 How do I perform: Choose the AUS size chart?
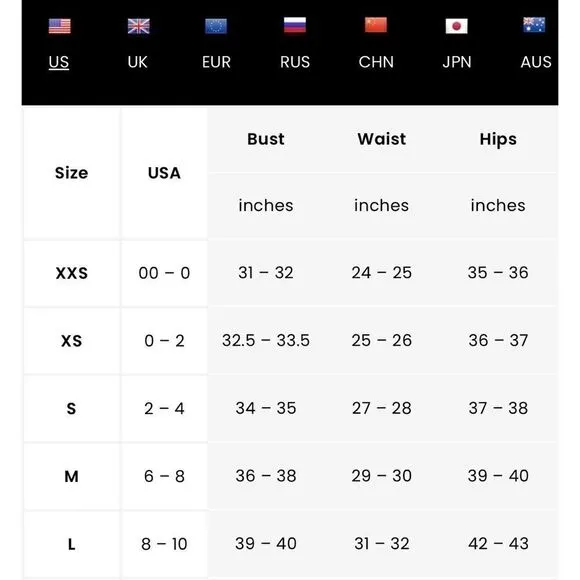point(536,62)
